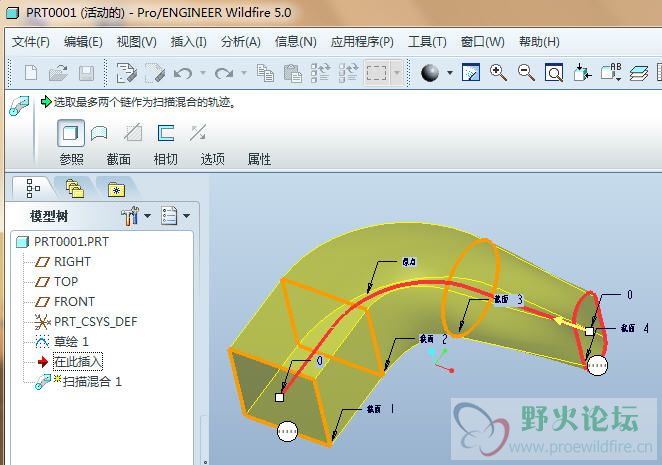The image size is (662, 465).
Task: Click the yellow direction arrow on trajectory
Action: pyautogui.click(x=568, y=324)
